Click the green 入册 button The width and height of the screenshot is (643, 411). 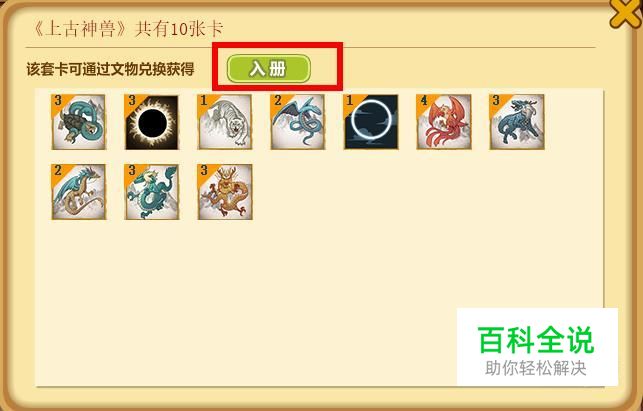(269, 68)
